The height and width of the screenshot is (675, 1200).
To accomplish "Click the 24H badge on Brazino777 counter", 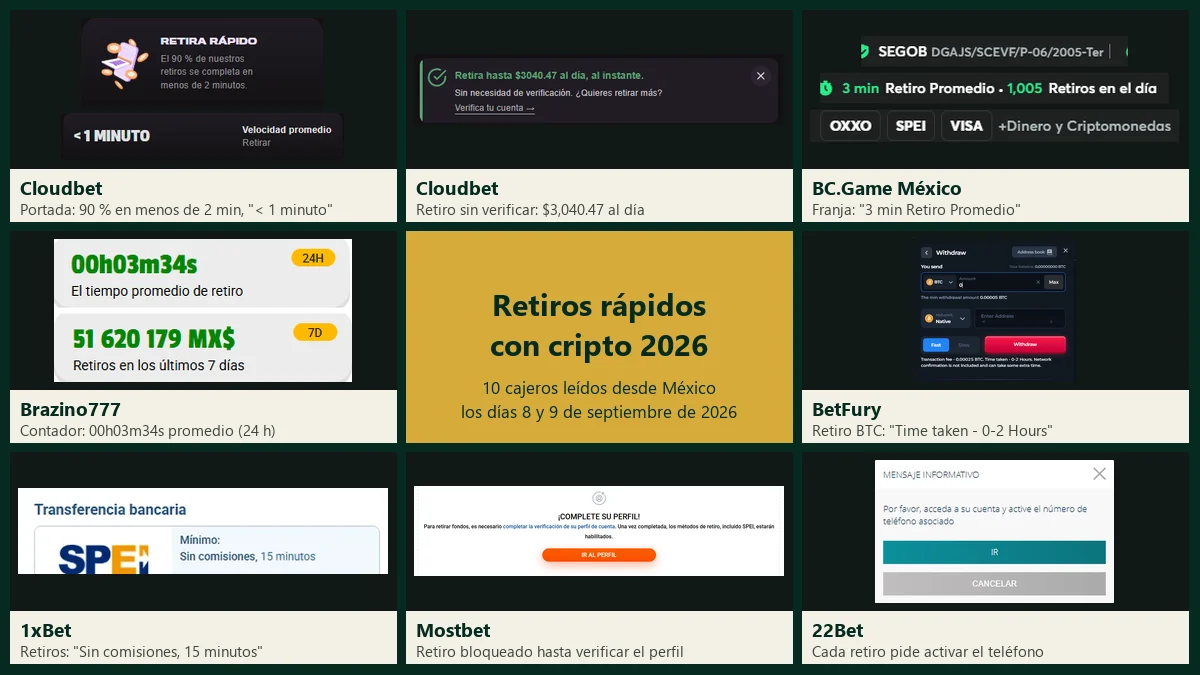I will [313, 258].
